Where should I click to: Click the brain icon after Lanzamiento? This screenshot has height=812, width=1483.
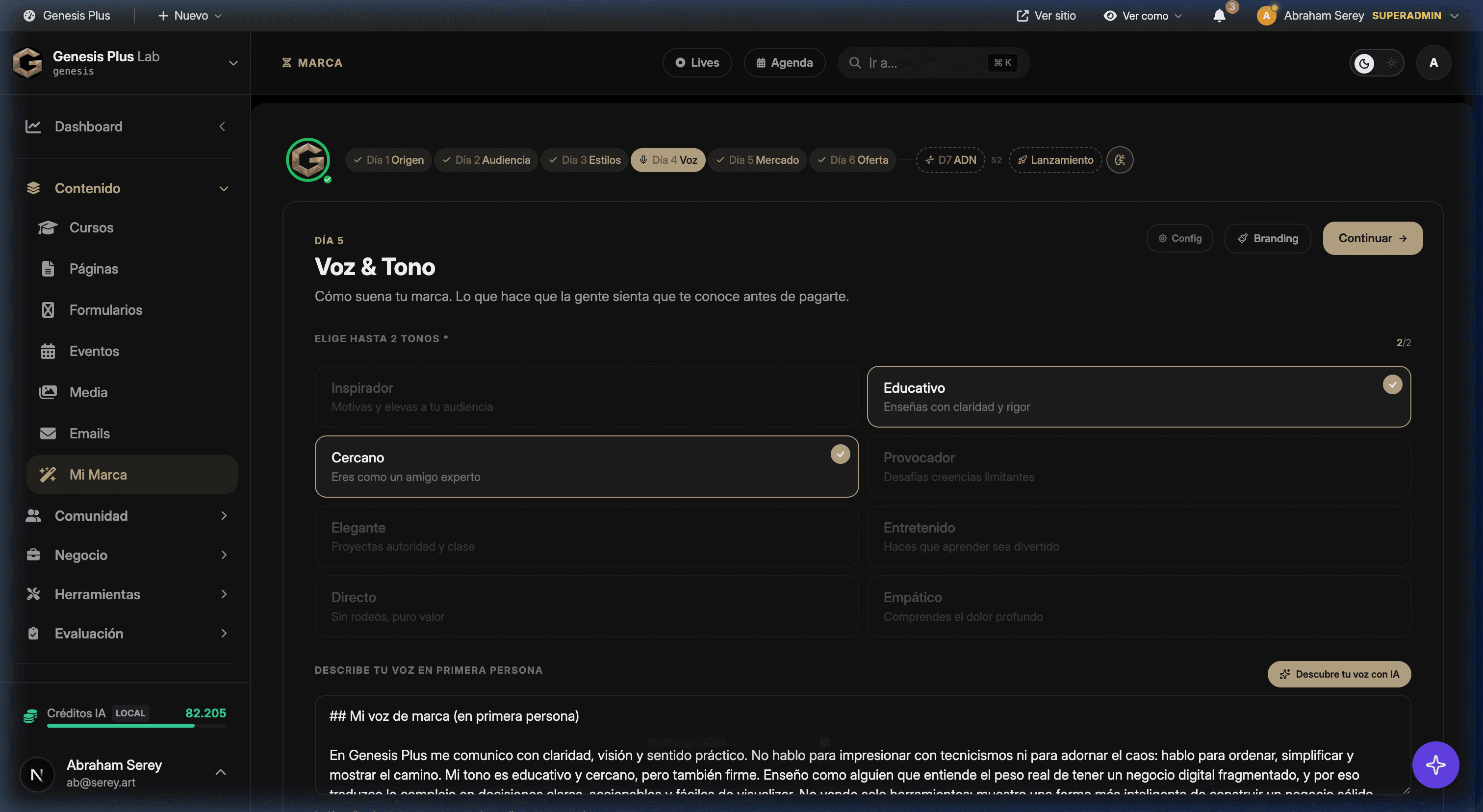pos(1120,160)
